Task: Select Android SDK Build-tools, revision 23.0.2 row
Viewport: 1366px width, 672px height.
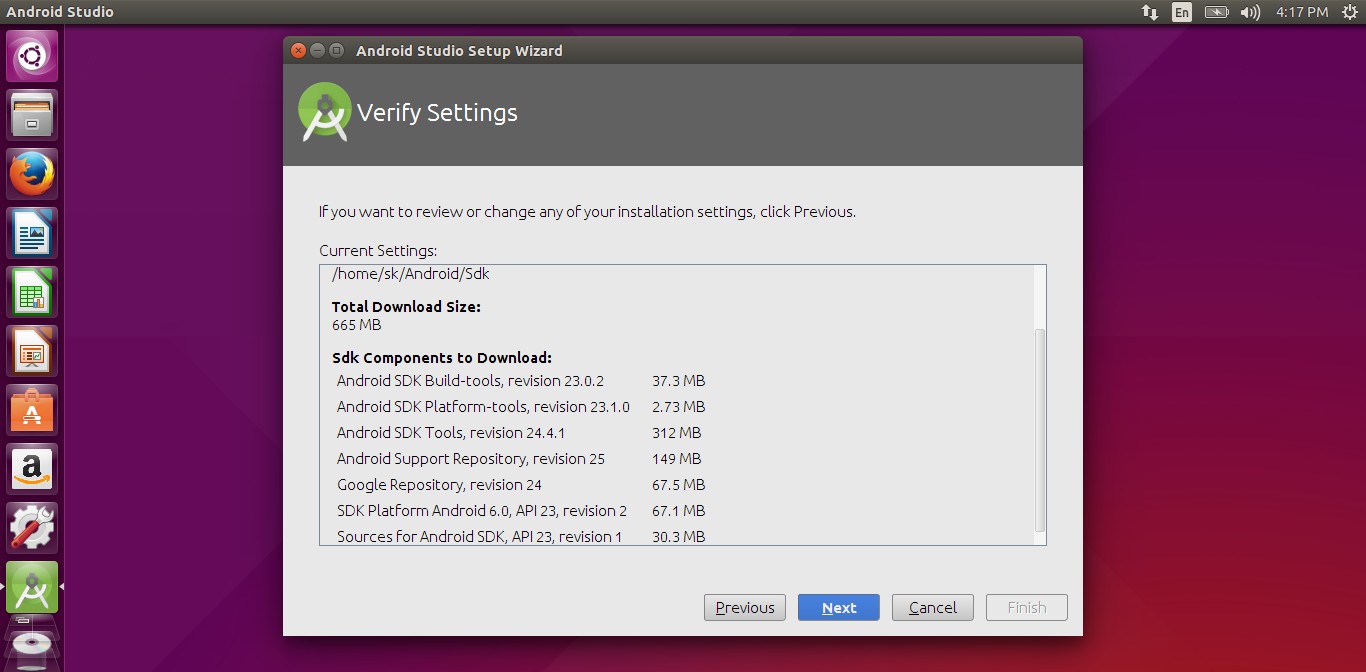Action: coord(521,381)
